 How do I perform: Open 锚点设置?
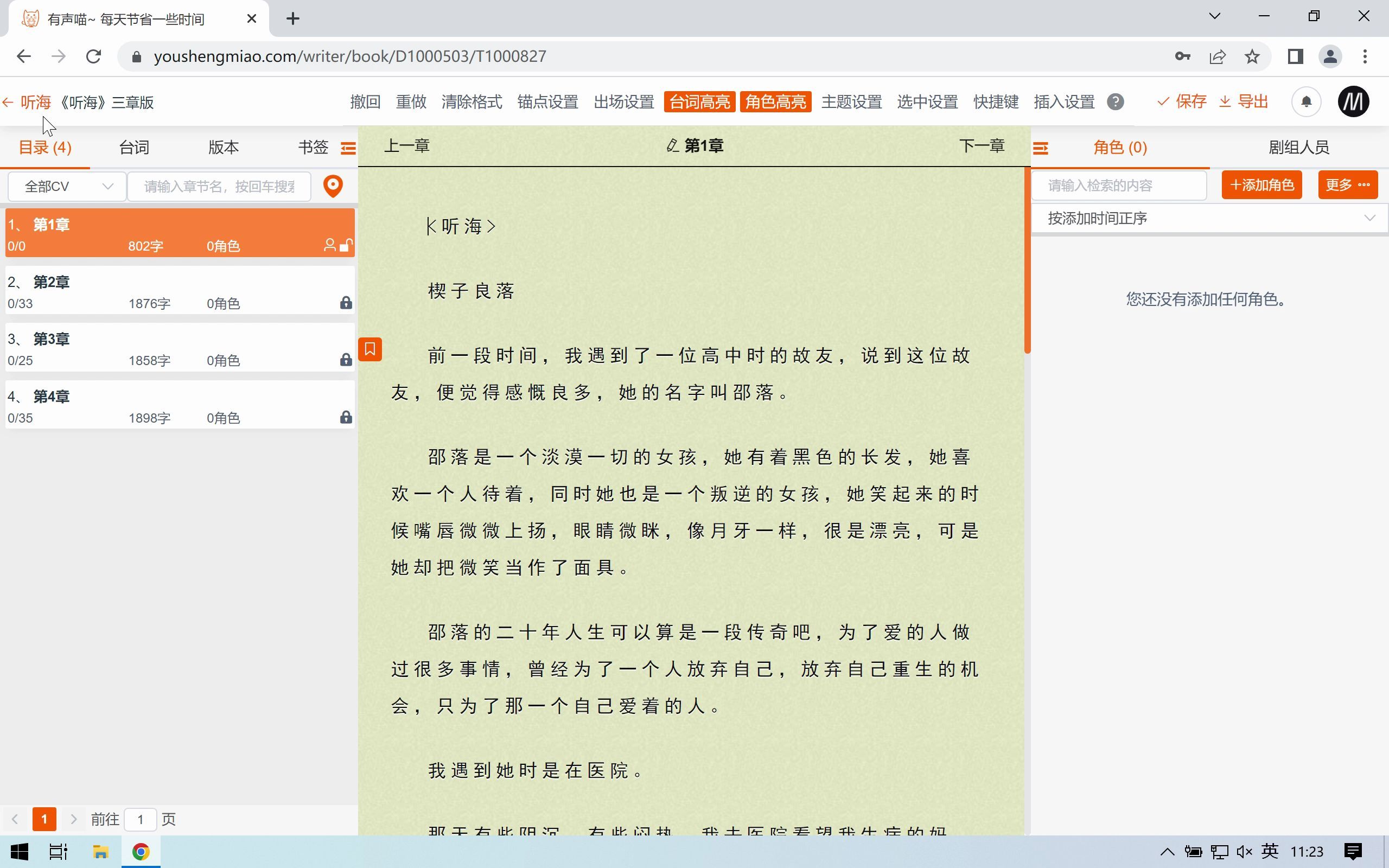[x=547, y=102]
